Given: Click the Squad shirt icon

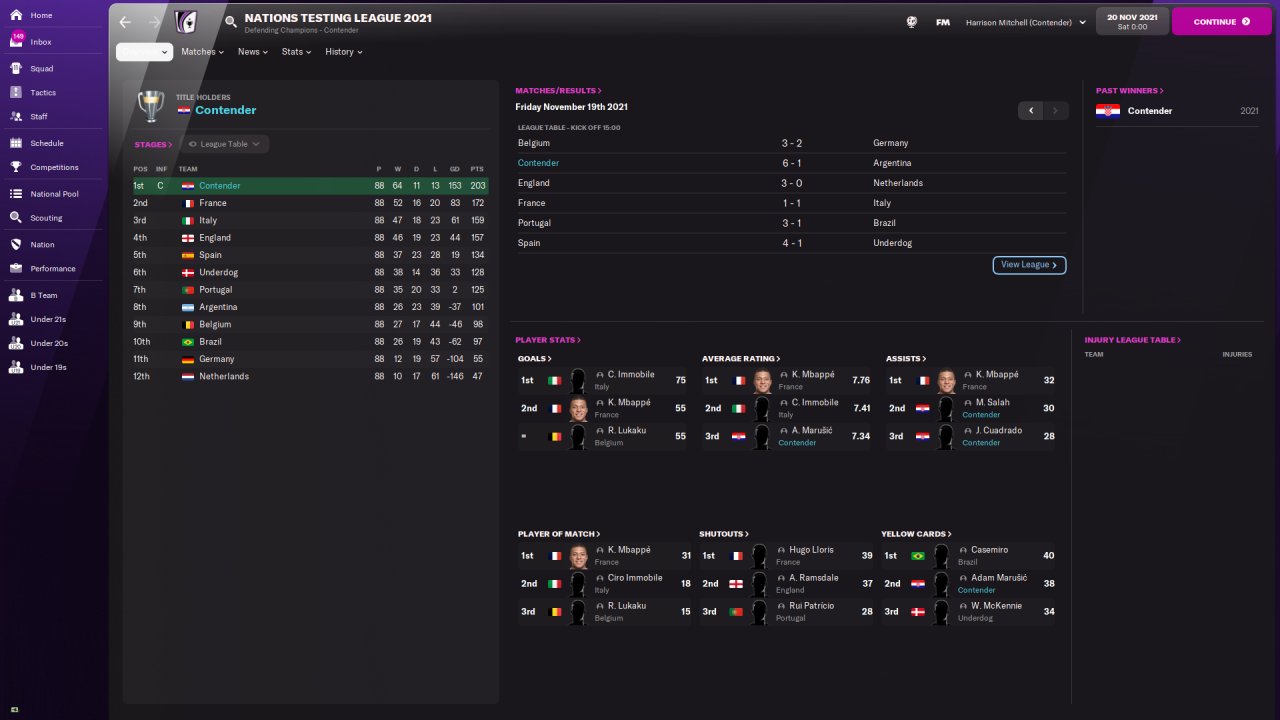Looking at the screenshot, I should pos(16,69).
